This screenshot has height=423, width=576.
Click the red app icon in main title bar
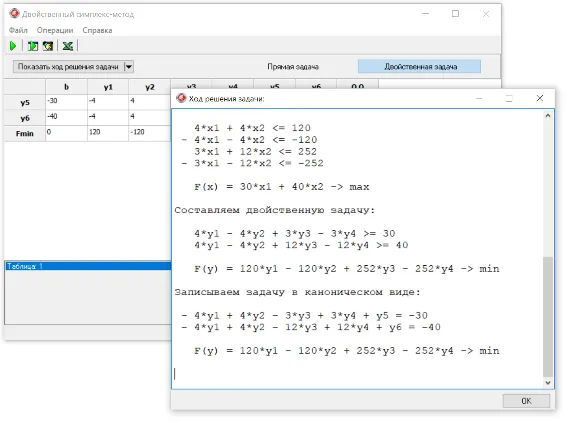14,14
